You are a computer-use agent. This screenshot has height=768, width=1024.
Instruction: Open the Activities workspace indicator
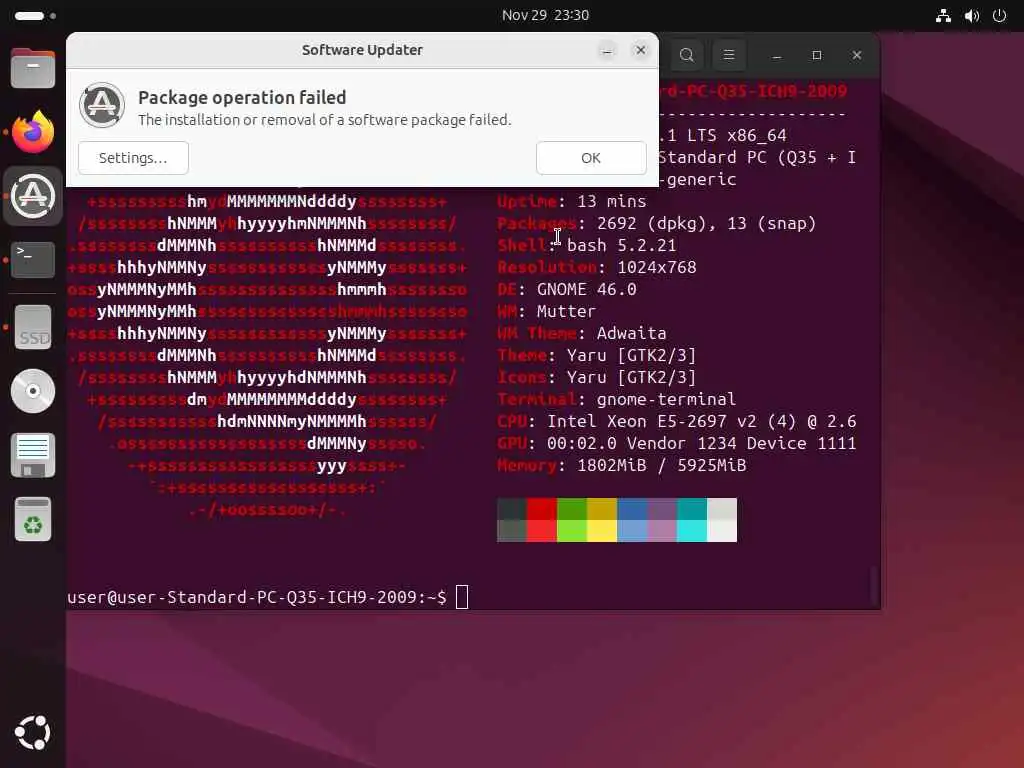pos(35,16)
